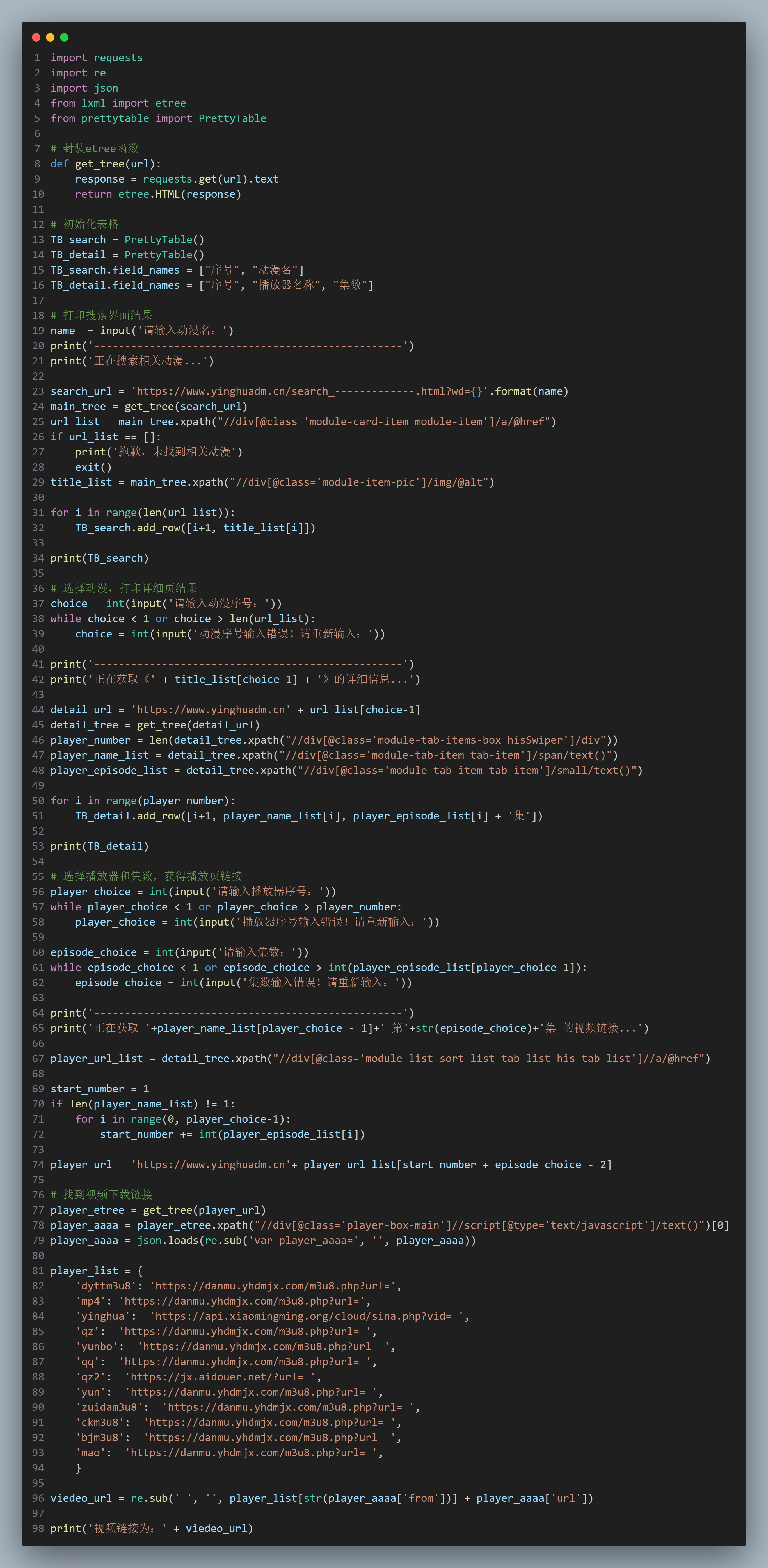The image size is (768, 1568).
Task: Click the 'import requests' statement
Action: pyautogui.click(x=96, y=58)
